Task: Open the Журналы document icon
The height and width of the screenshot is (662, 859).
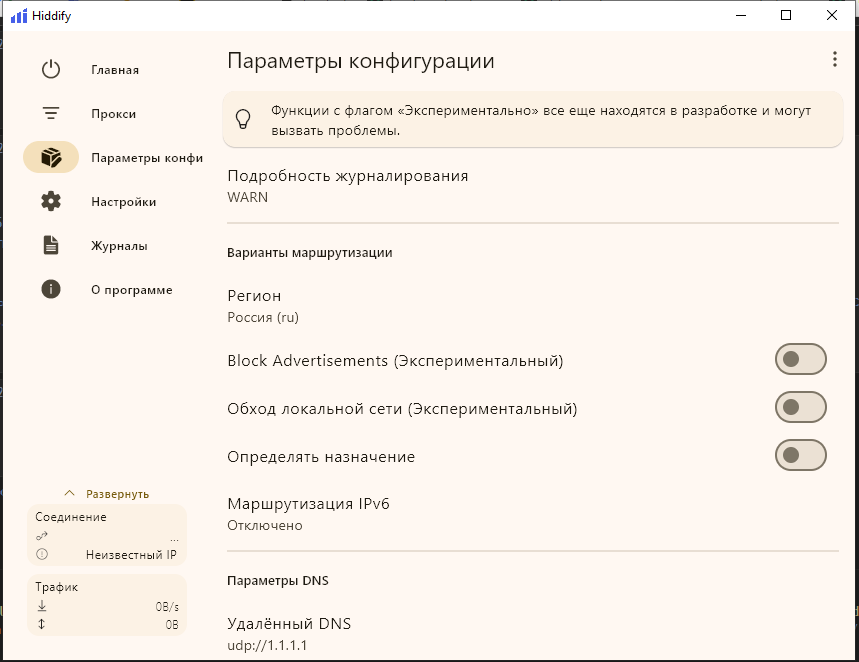Action: [51, 245]
